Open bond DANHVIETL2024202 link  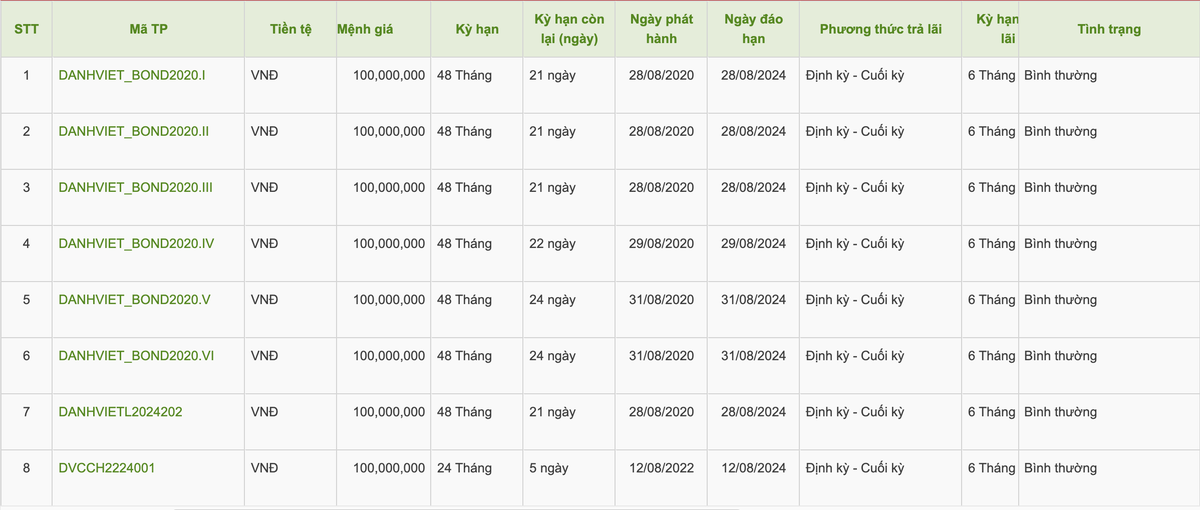tap(121, 412)
